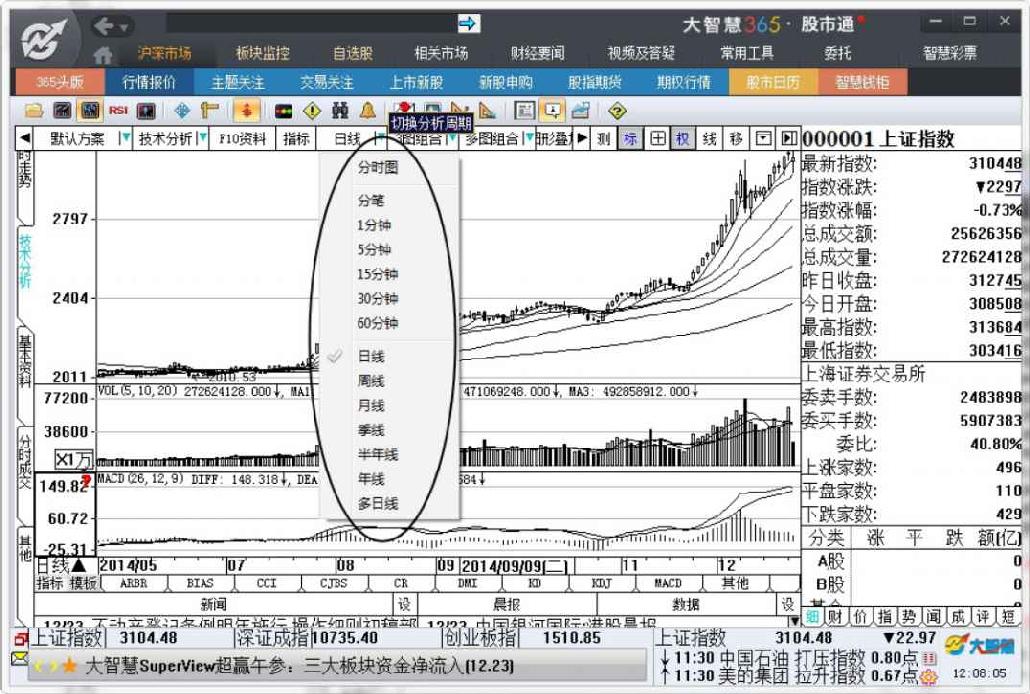Viewport: 1030px width, 694px height.
Task: Click the blue diamond navigation icon
Action: coord(182,110)
